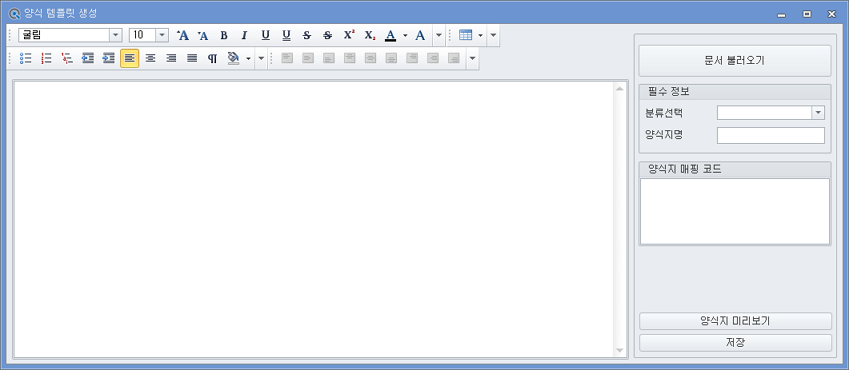Center-align the paragraph
Image resolution: width=849 pixels, height=370 pixels.
tap(151, 58)
